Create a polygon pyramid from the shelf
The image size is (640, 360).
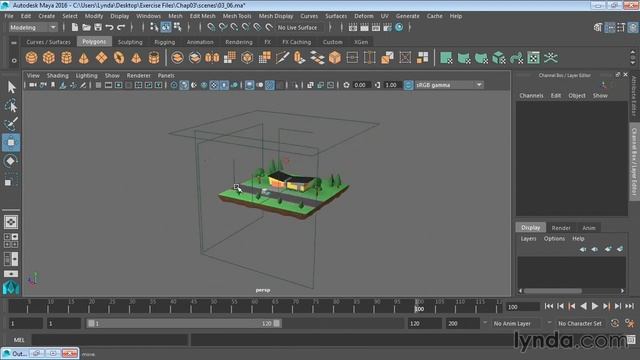tap(136, 58)
